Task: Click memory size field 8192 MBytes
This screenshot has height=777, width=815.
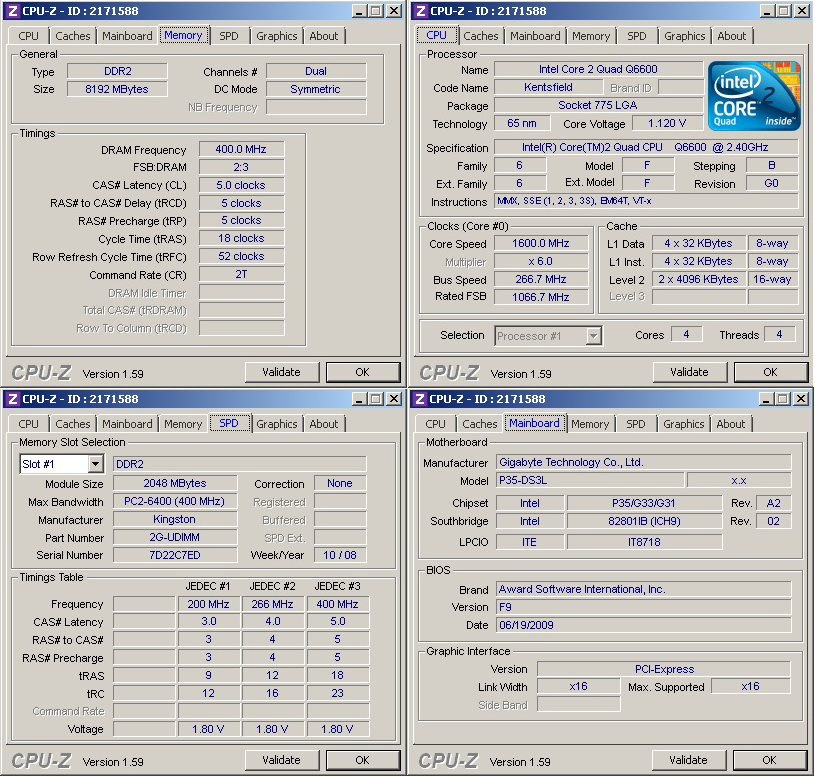Action: pyautogui.click(x=117, y=89)
